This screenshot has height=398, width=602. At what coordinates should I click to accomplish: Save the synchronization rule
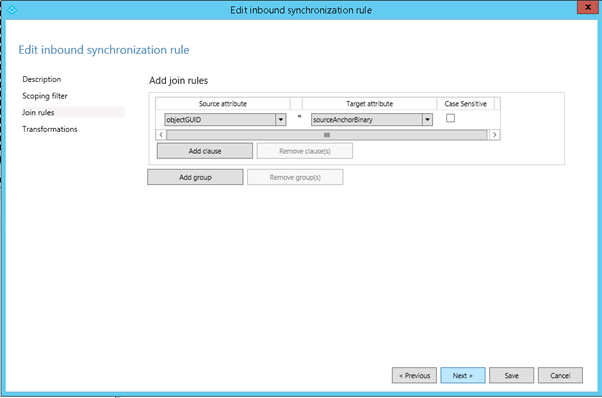511,375
